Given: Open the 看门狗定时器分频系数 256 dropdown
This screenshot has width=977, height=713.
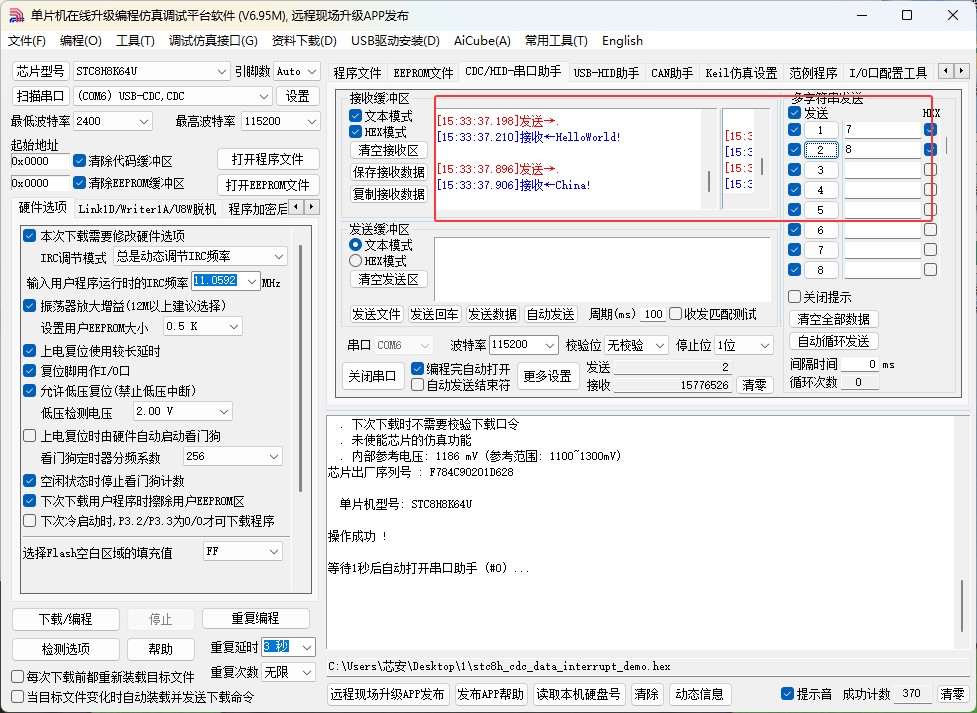Looking at the screenshot, I should (274, 457).
